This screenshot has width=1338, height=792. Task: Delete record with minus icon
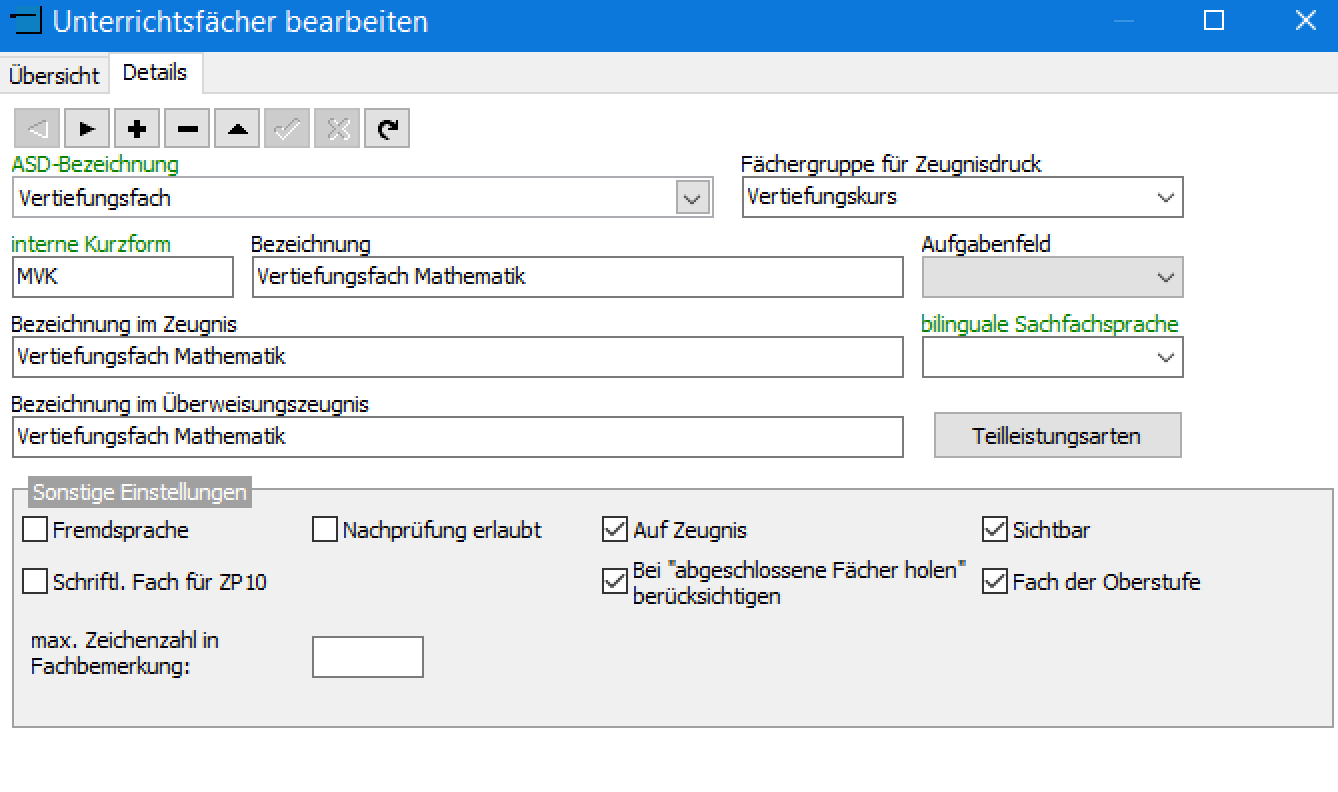(x=187, y=128)
